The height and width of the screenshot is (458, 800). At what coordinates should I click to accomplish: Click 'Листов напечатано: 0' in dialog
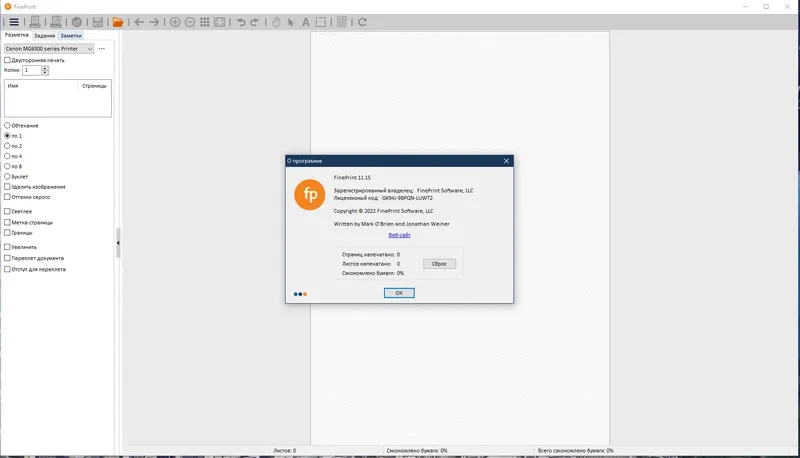371,264
